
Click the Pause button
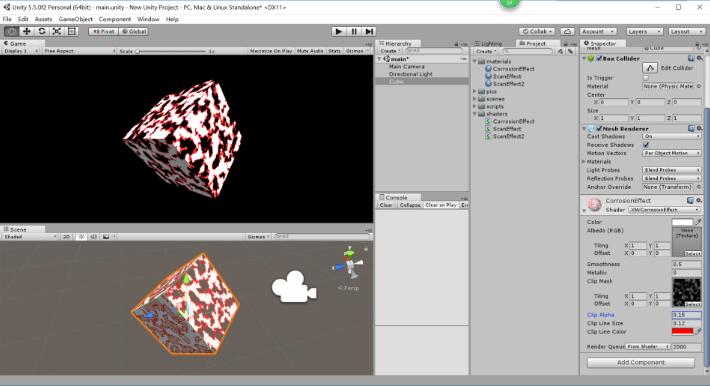tap(354, 31)
